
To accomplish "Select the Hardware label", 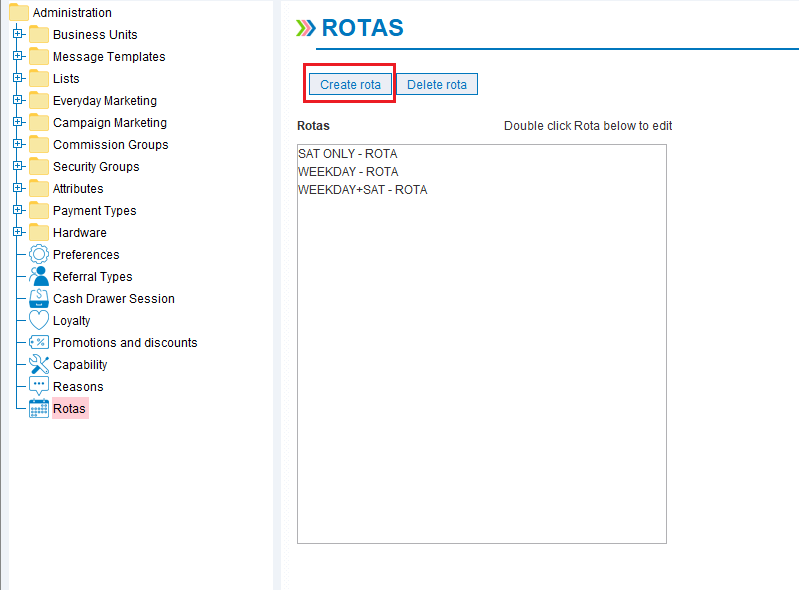I will tap(80, 233).
